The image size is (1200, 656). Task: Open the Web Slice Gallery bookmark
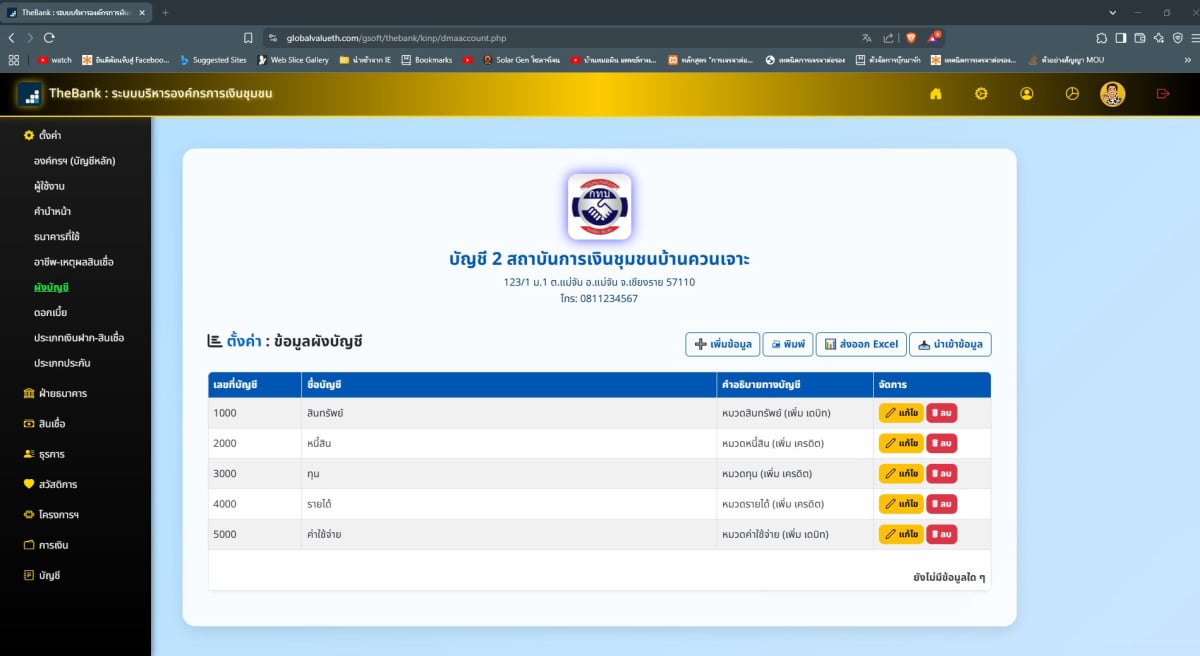point(293,60)
